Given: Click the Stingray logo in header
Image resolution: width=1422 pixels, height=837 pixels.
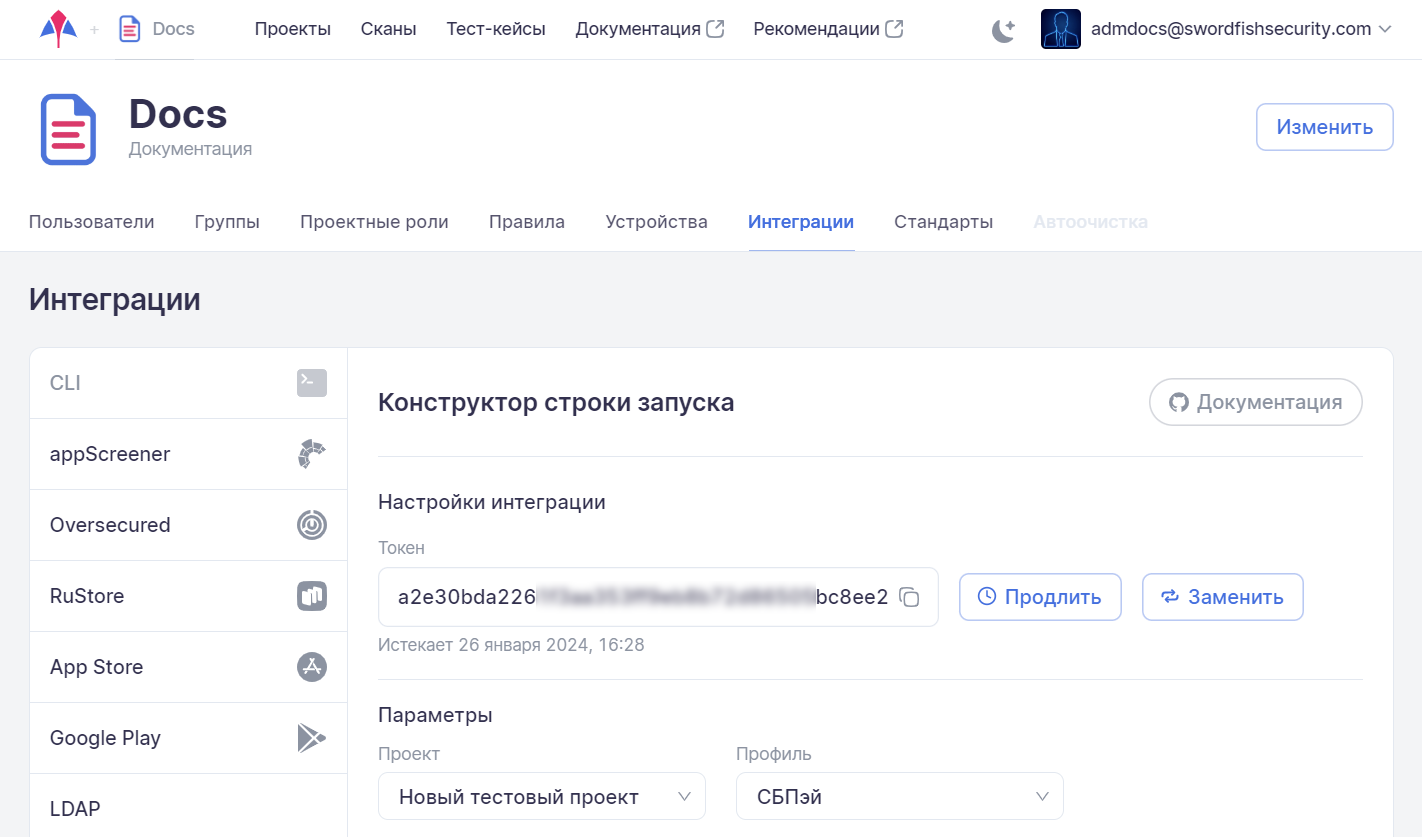Looking at the screenshot, I should pyautogui.click(x=58, y=29).
